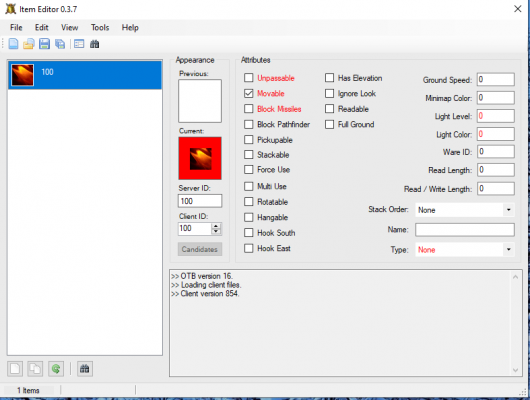Duplicate item using bottom copy icon
Screen dimensions: 530x400
pyautogui.click(x=35, y=369)
